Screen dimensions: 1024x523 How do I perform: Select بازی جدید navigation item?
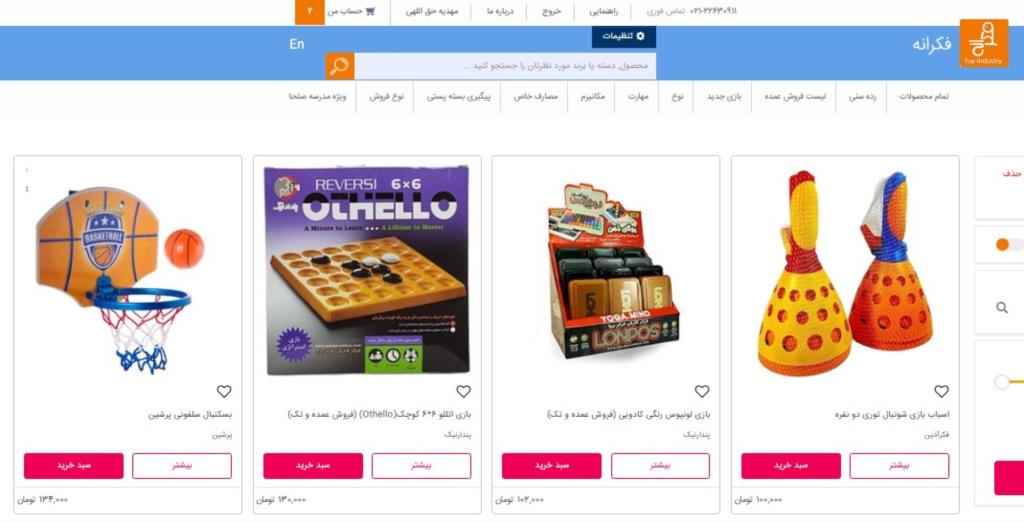724,97
